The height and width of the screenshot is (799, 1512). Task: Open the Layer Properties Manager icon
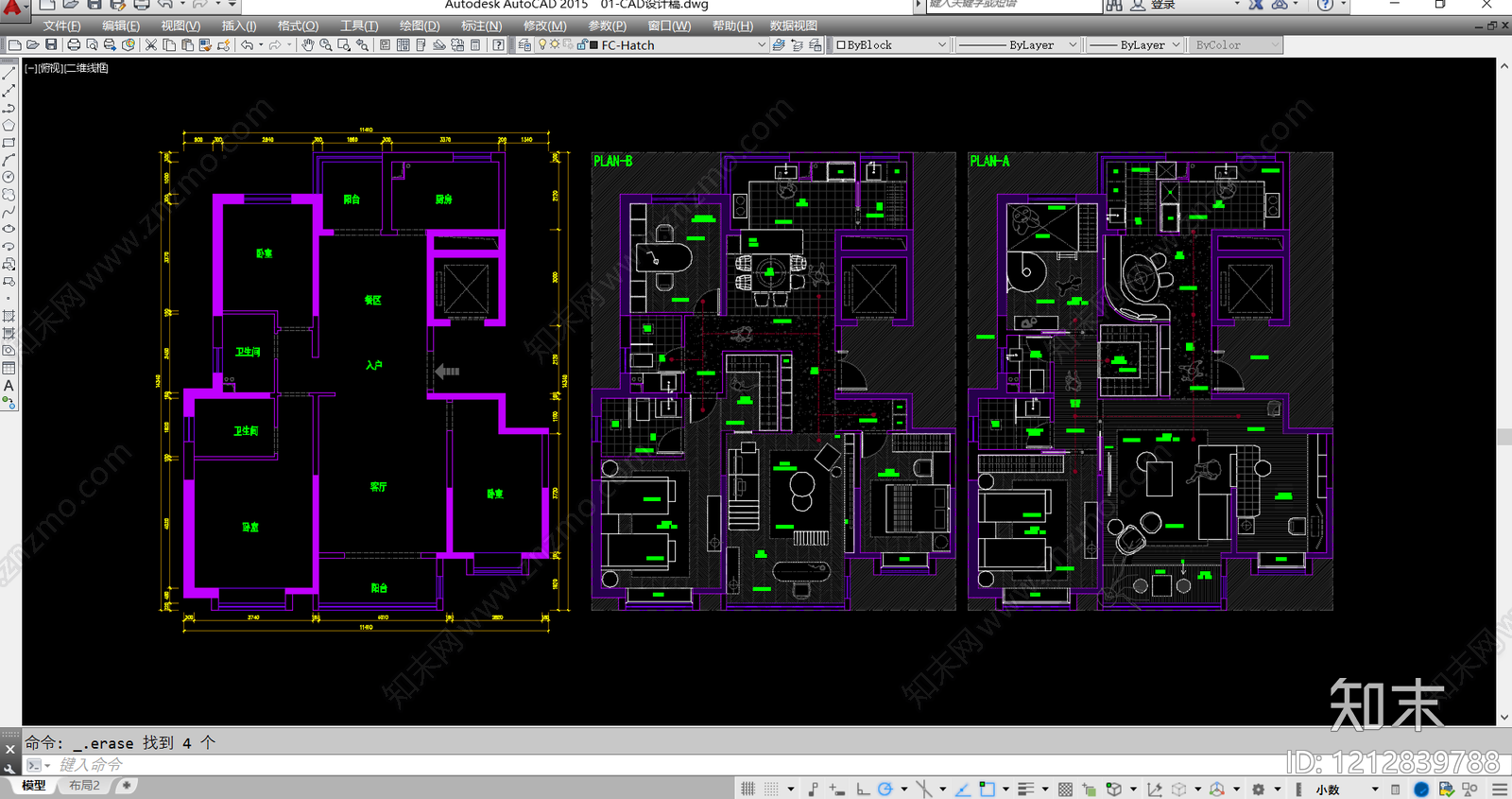point(524,44)
